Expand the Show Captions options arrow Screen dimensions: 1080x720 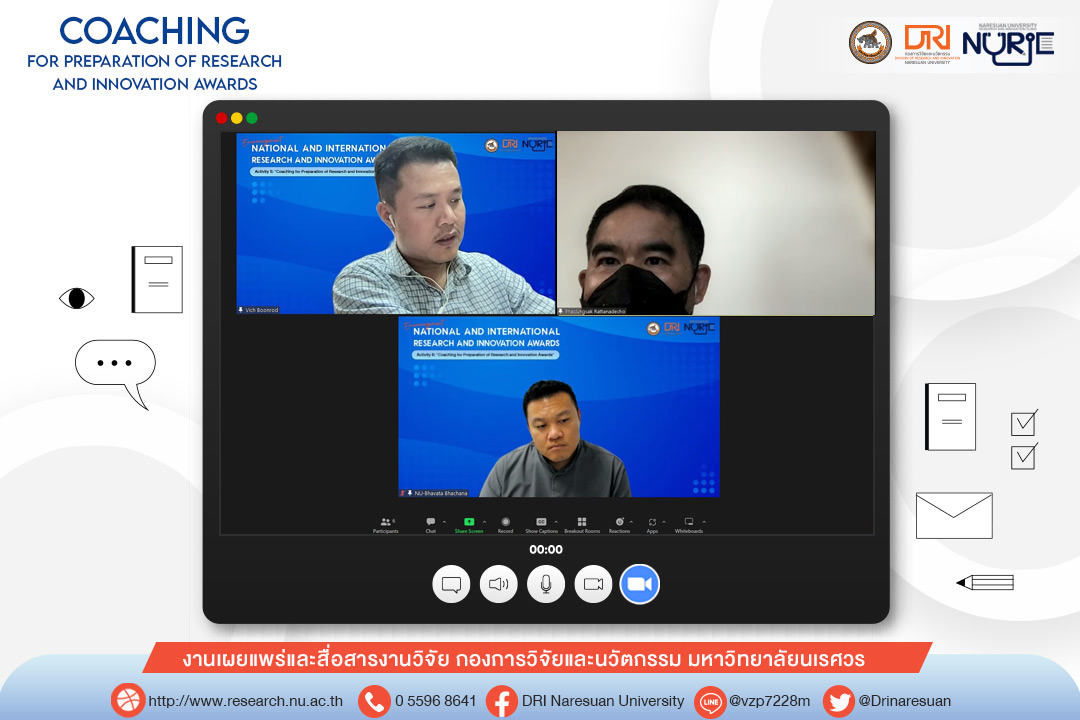click(556, 522)
